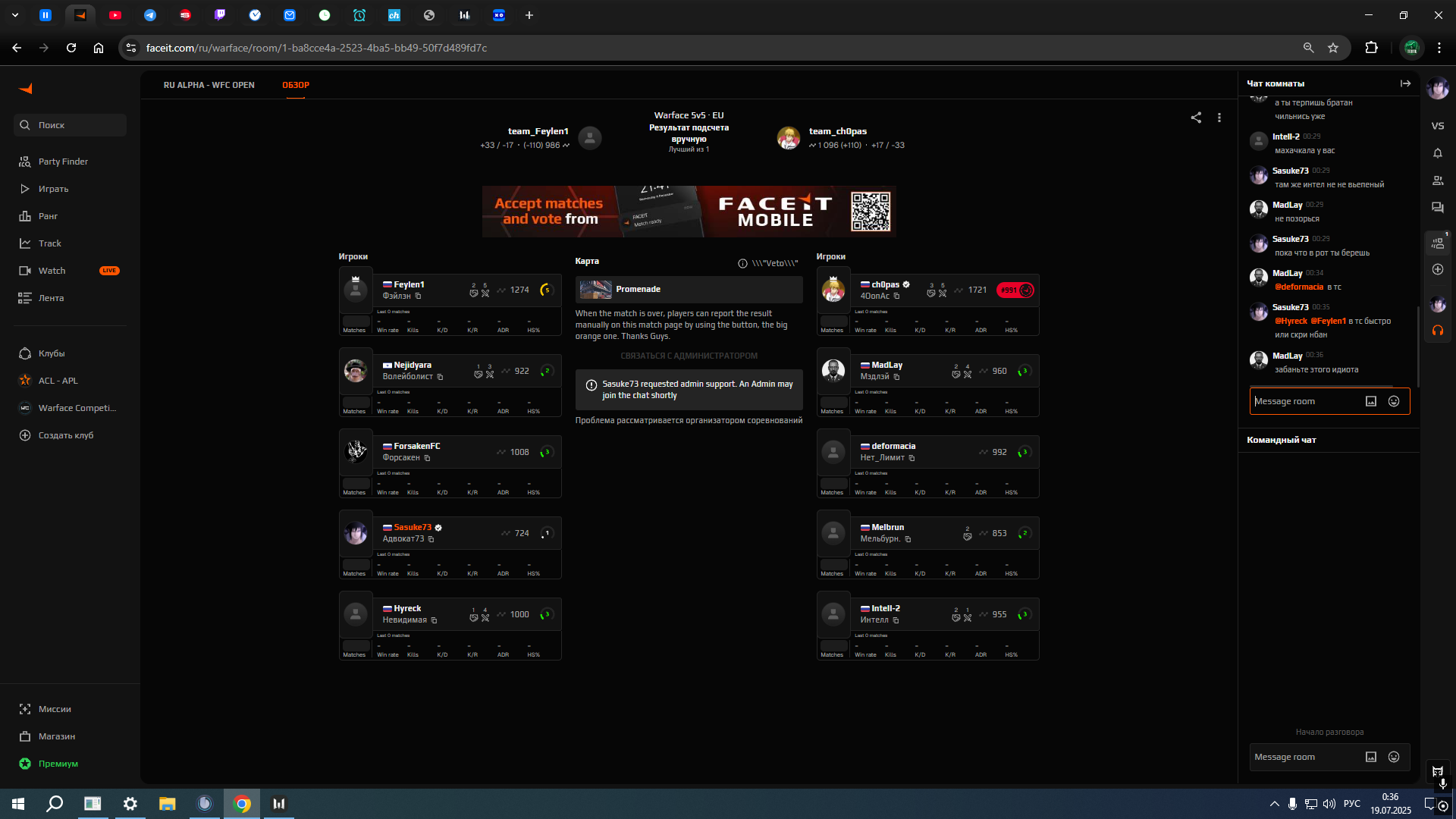Select the ОБЗОР tab
This screenshot has width=1456, height=819.
296,85
